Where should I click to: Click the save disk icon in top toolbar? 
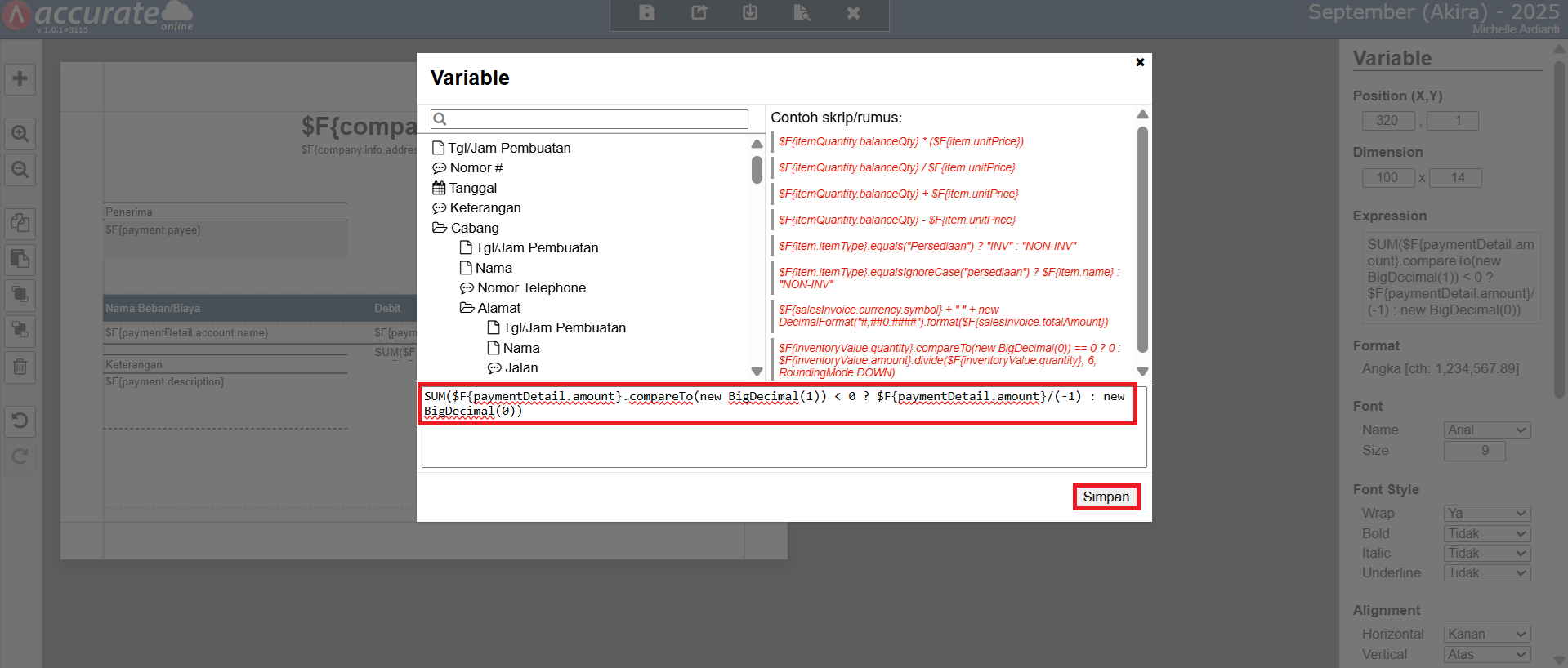[646, 12]
